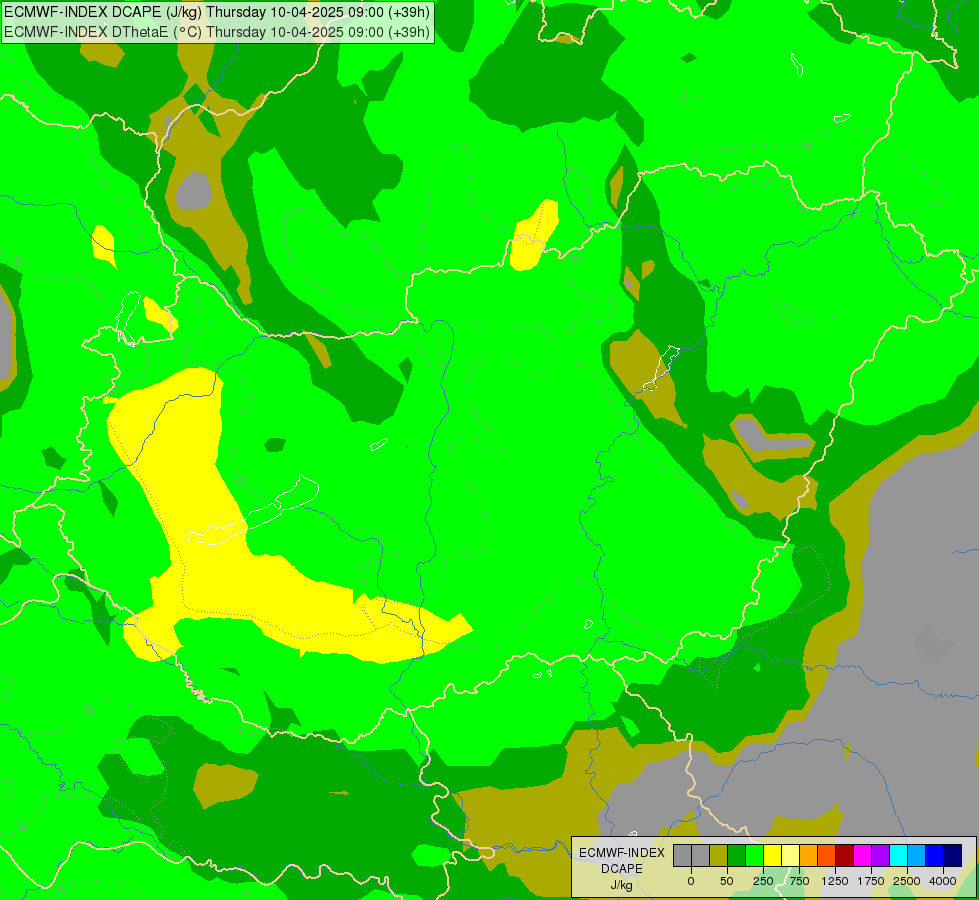Click the pale yellow legend swatch before 750
This screenshot has height=900, width=979.
coord(790,855)
